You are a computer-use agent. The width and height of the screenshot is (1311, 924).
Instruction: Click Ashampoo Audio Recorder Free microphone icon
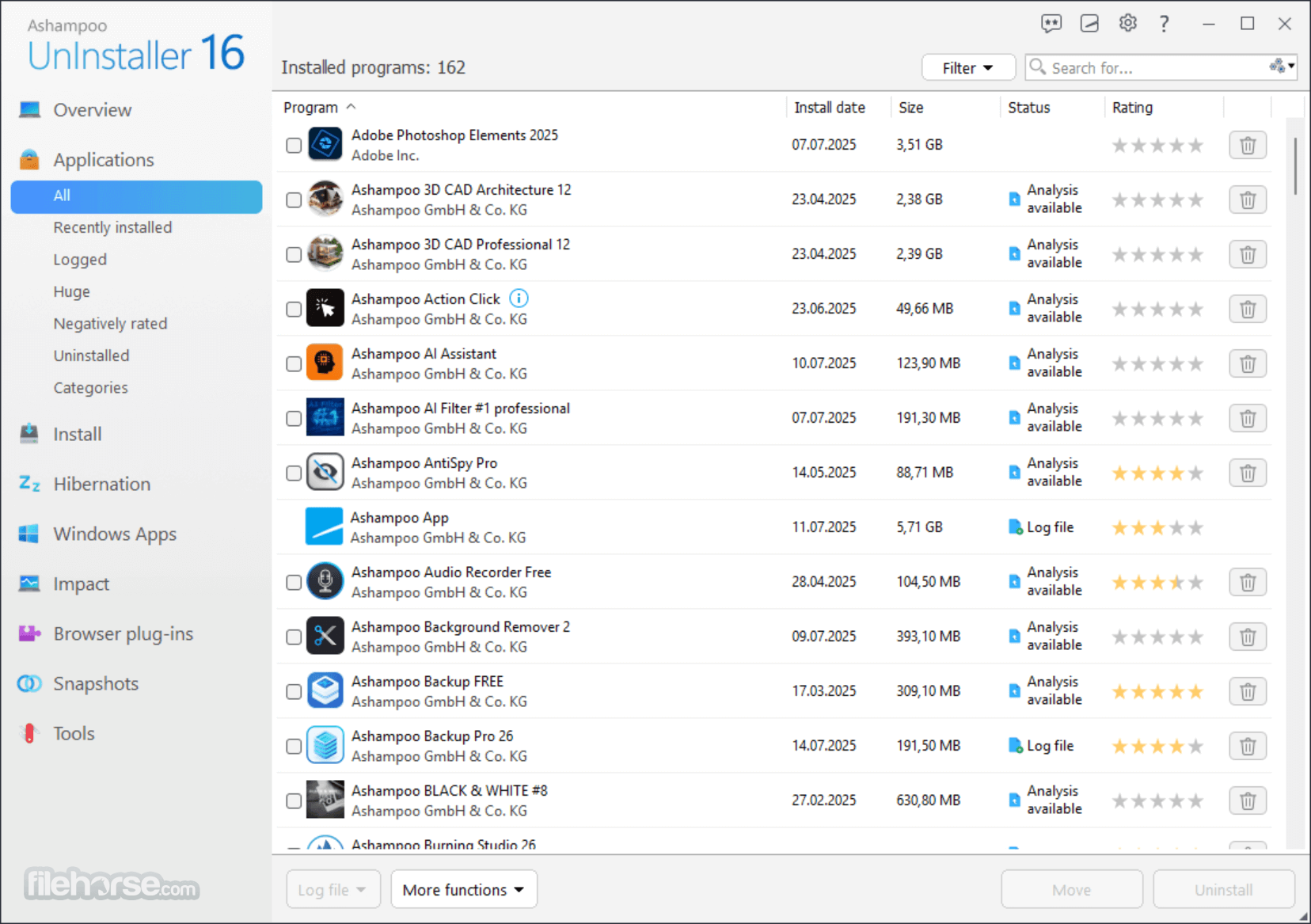(325, 581)
